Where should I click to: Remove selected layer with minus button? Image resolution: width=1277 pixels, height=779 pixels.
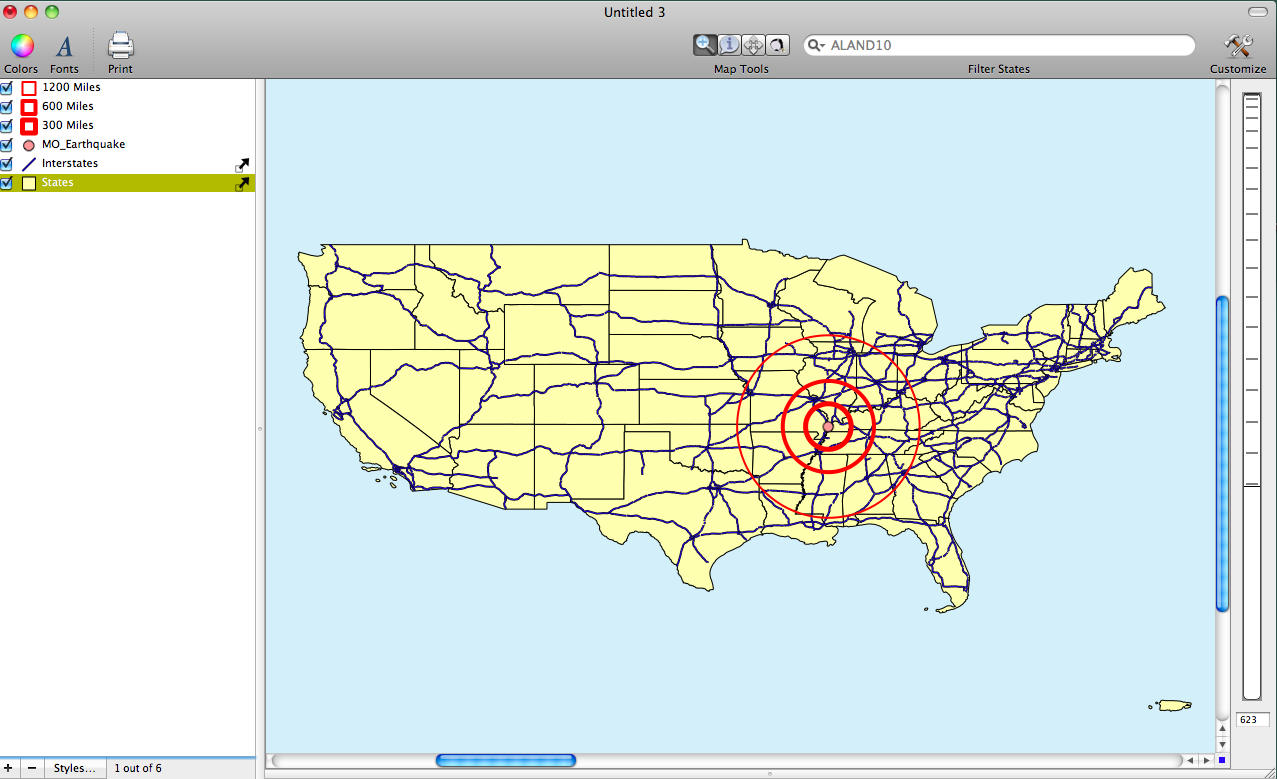(32, 768)
